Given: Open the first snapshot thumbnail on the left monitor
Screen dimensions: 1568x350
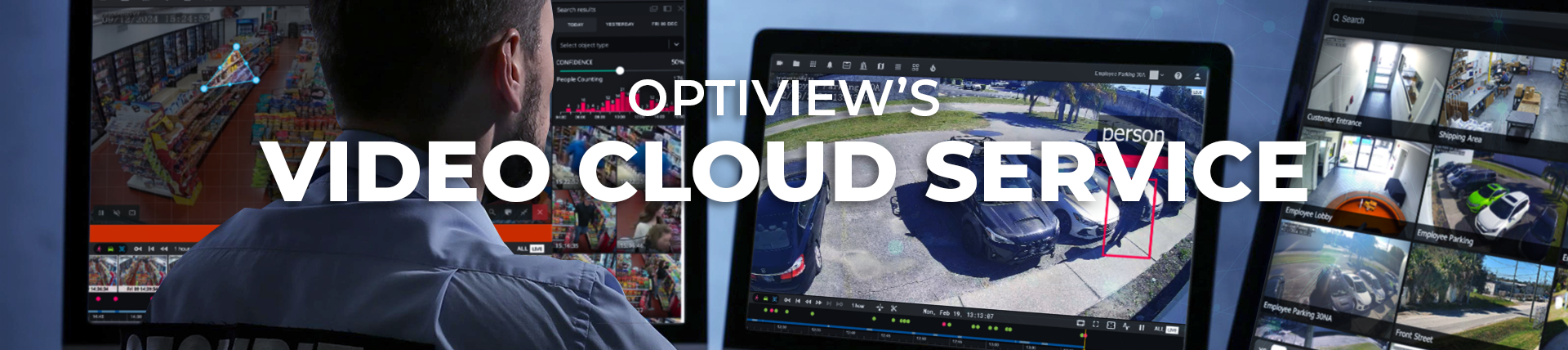Looking at the screenshot, I should [103, 273].
